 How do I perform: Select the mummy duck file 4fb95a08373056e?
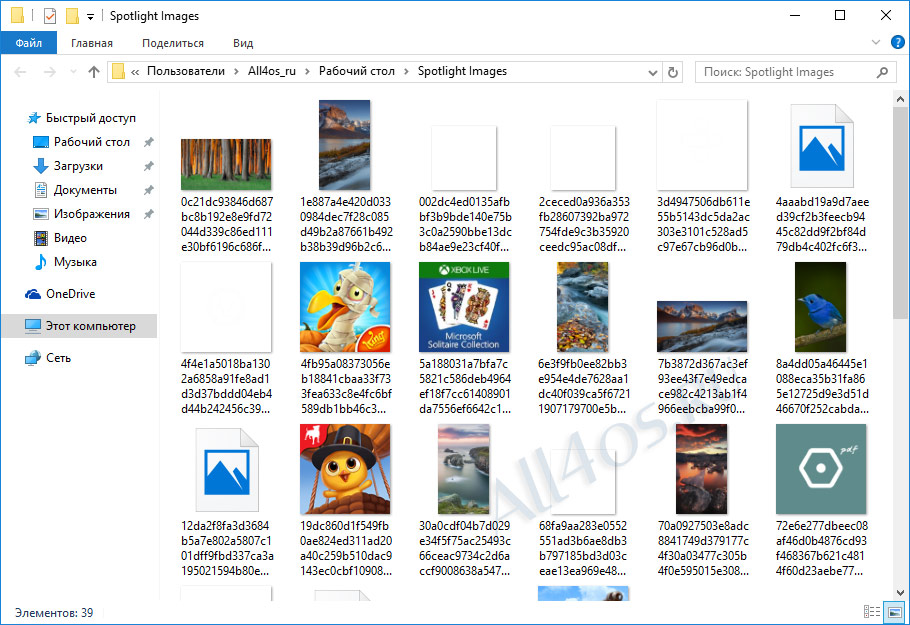(x=345, y=338)
